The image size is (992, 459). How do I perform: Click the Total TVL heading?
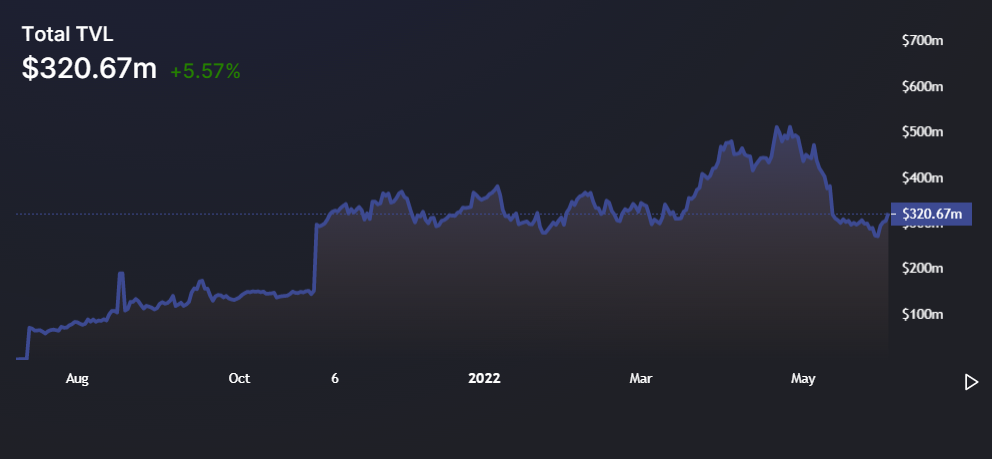(69, 35)
